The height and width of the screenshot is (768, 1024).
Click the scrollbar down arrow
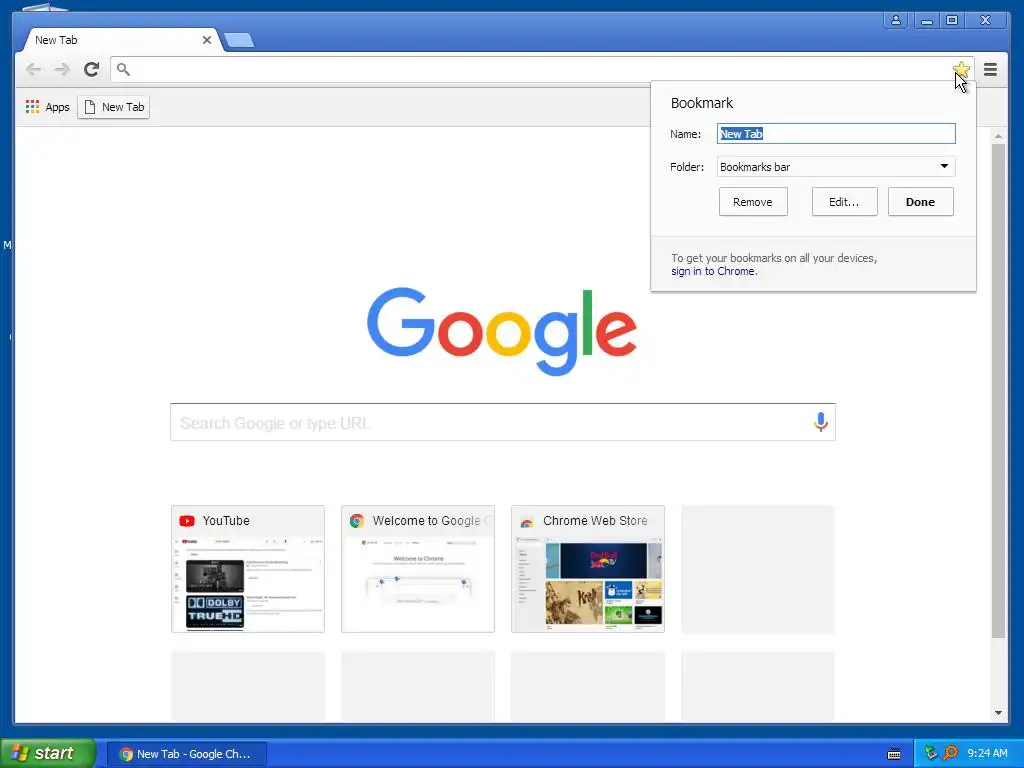tap(998, 713)
